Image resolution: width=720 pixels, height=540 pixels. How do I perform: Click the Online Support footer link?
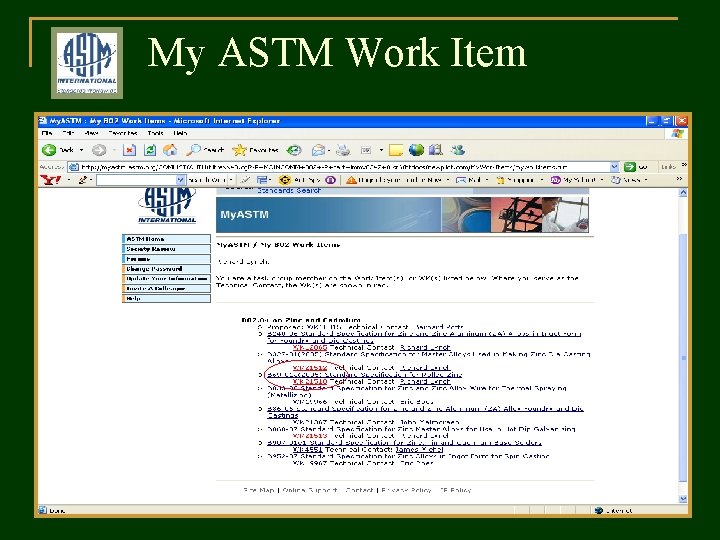click(x=310, y=490)
